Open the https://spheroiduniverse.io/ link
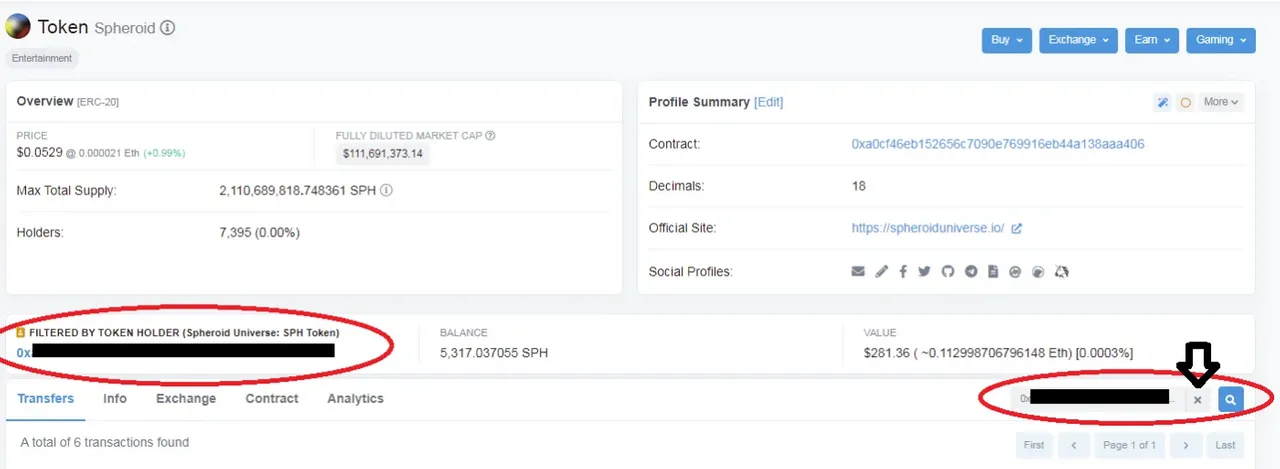The width and height of the screenshot is (1280, 469). pyautogui.click(x=929, y=228)
